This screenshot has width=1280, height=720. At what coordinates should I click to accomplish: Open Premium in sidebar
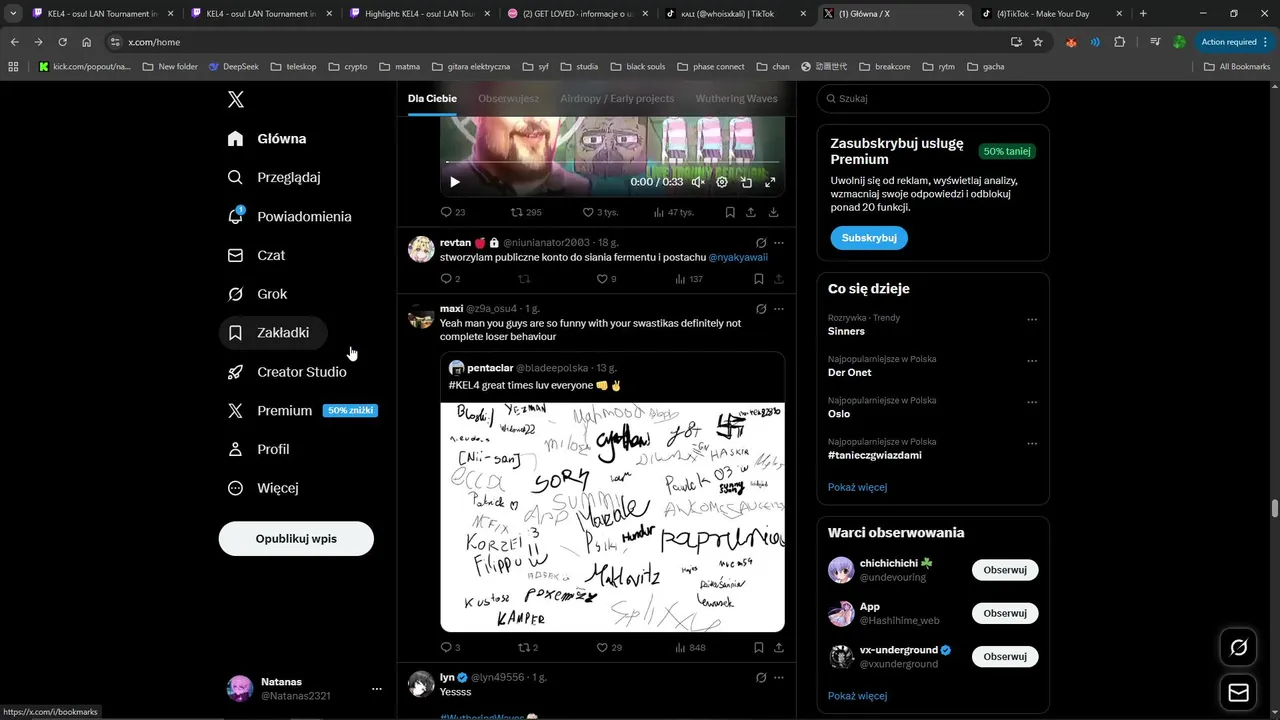[x=303, y=410]
